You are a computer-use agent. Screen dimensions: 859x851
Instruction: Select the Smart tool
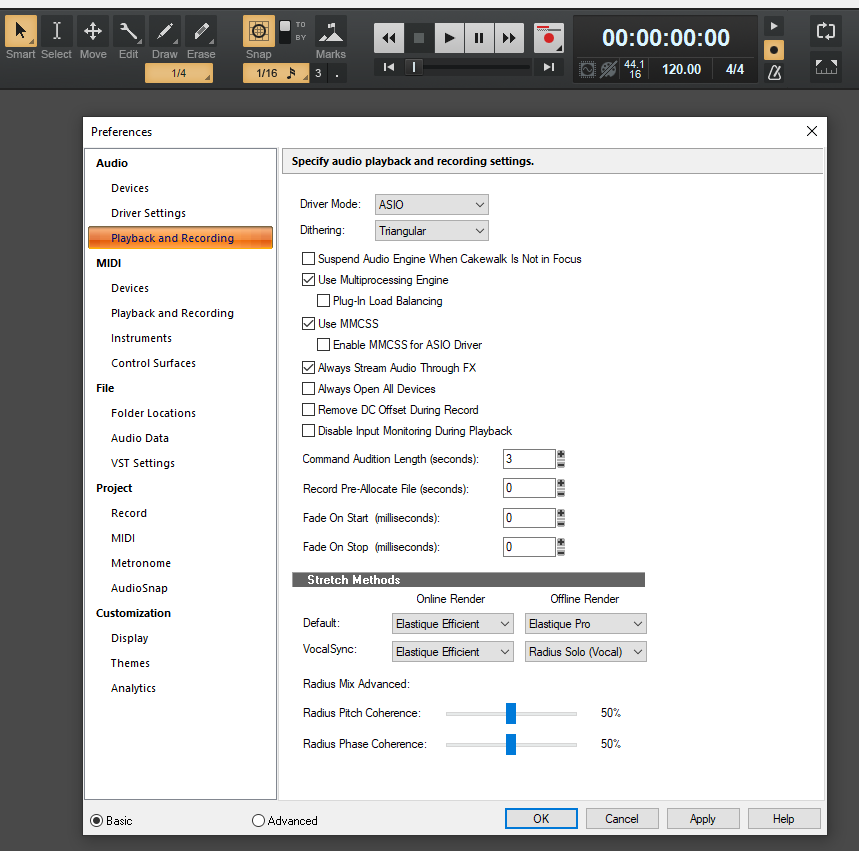[x=20, y=31]
